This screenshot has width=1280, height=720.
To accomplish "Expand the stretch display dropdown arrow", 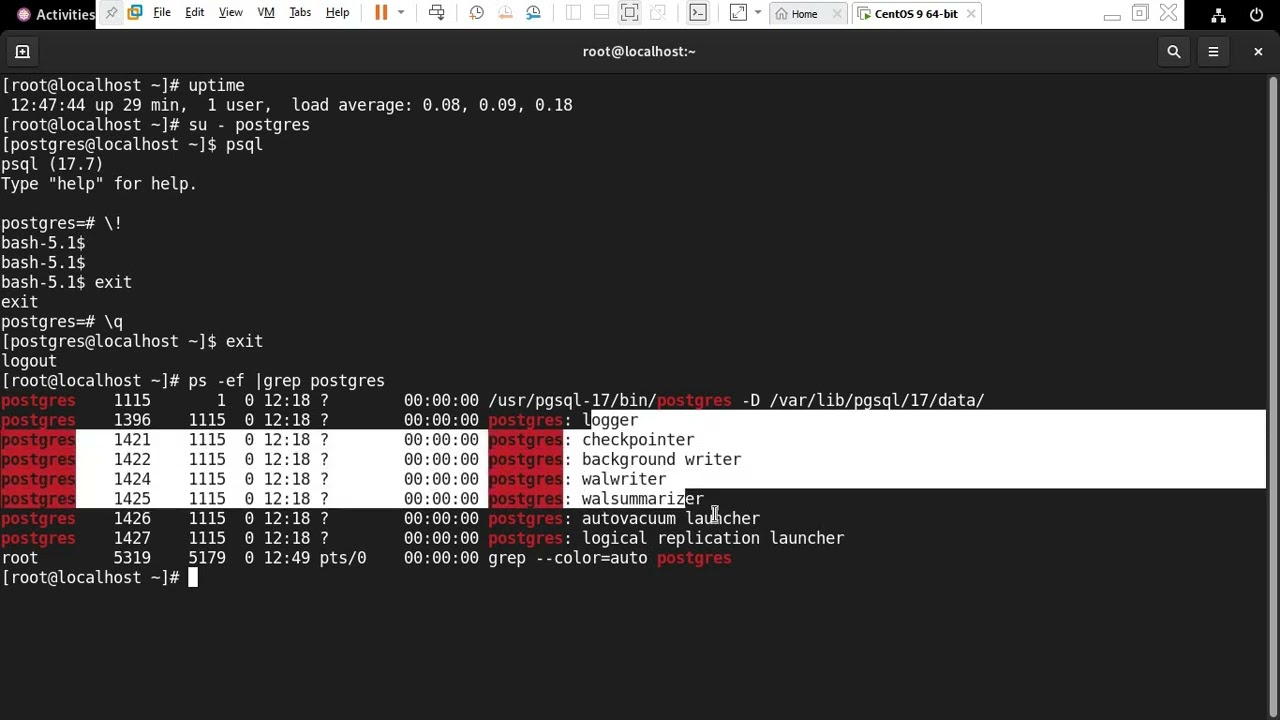I will (x=758, y=13).
